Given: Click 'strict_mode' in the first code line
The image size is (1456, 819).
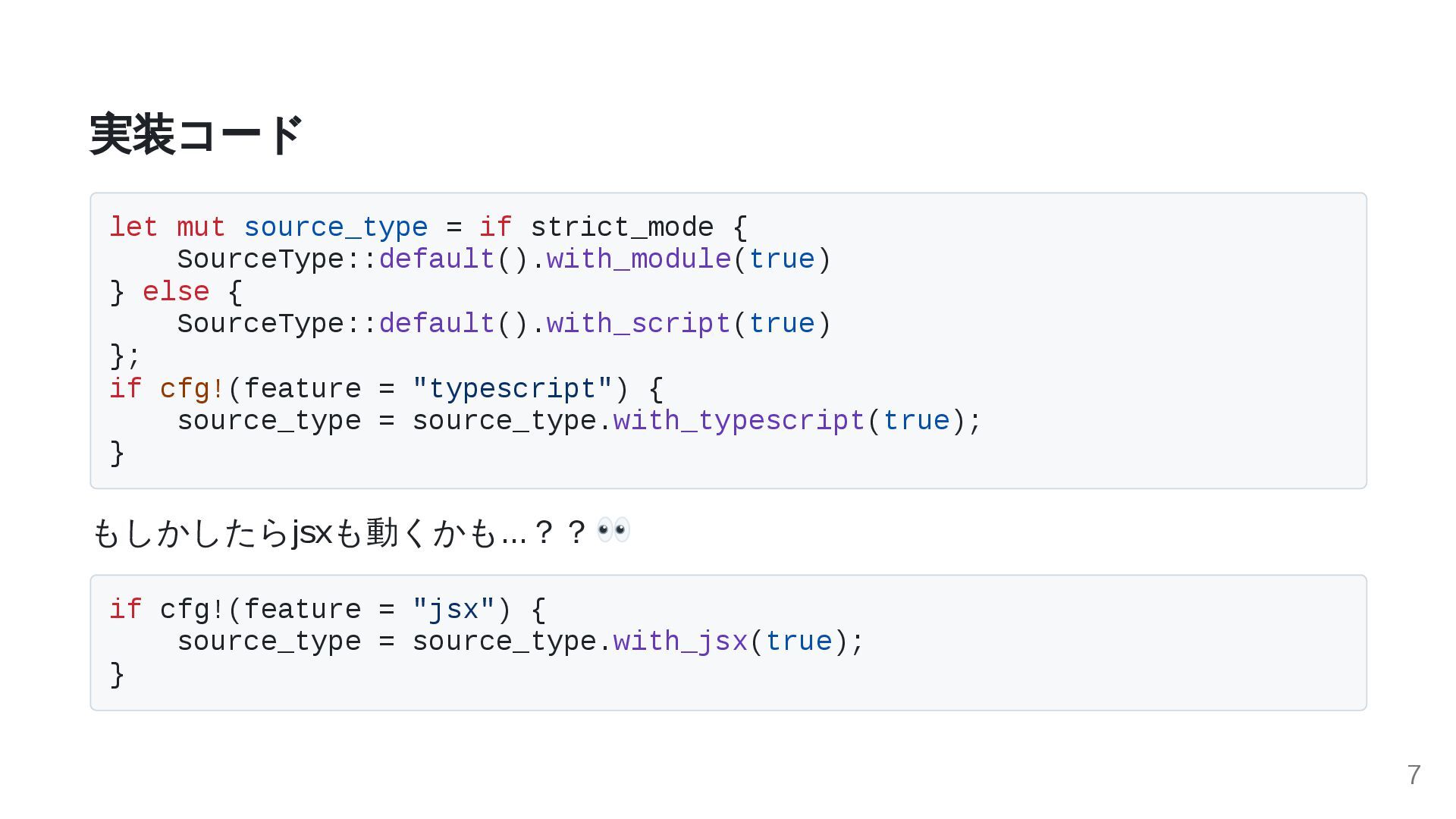Looking at the screenshot, I should tap(622, 227).
